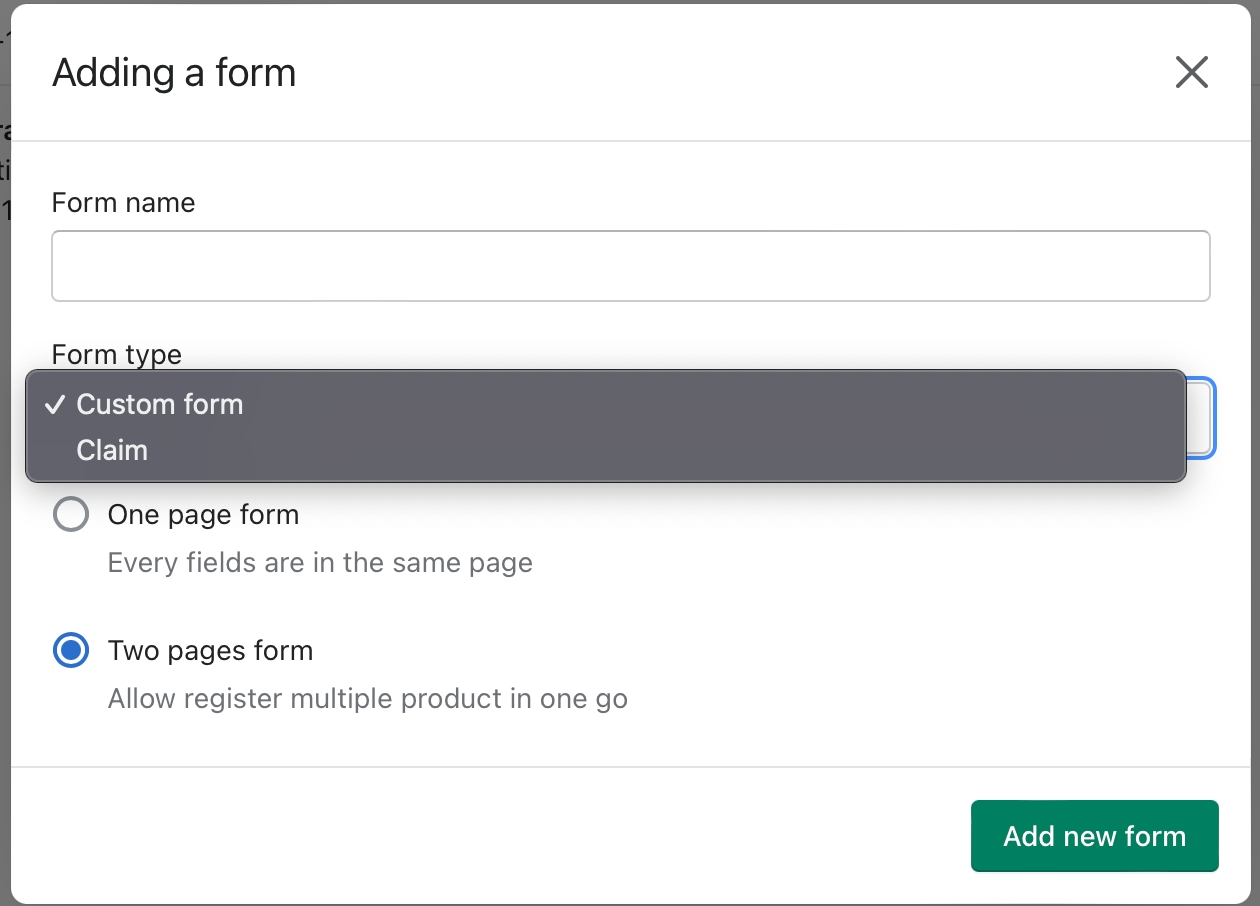Screen dimensions: 1260x906
Task: Click the Form type field label
Action: (116, 355)
